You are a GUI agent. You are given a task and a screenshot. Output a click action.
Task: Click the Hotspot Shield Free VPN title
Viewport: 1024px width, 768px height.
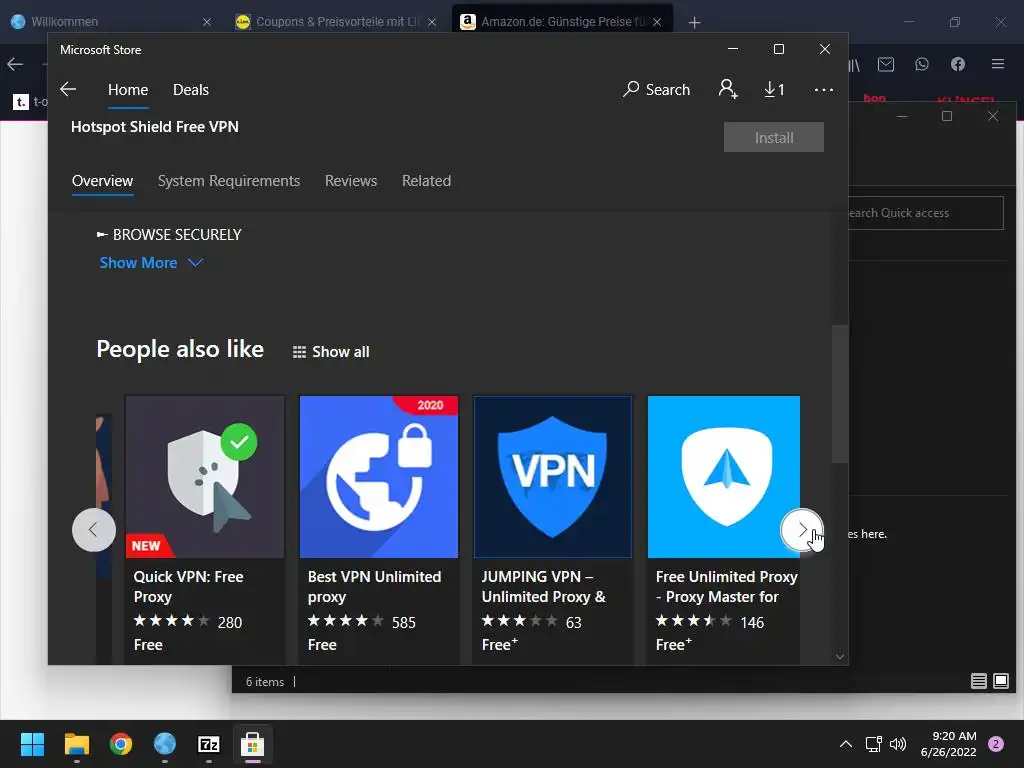click(155, 127)
